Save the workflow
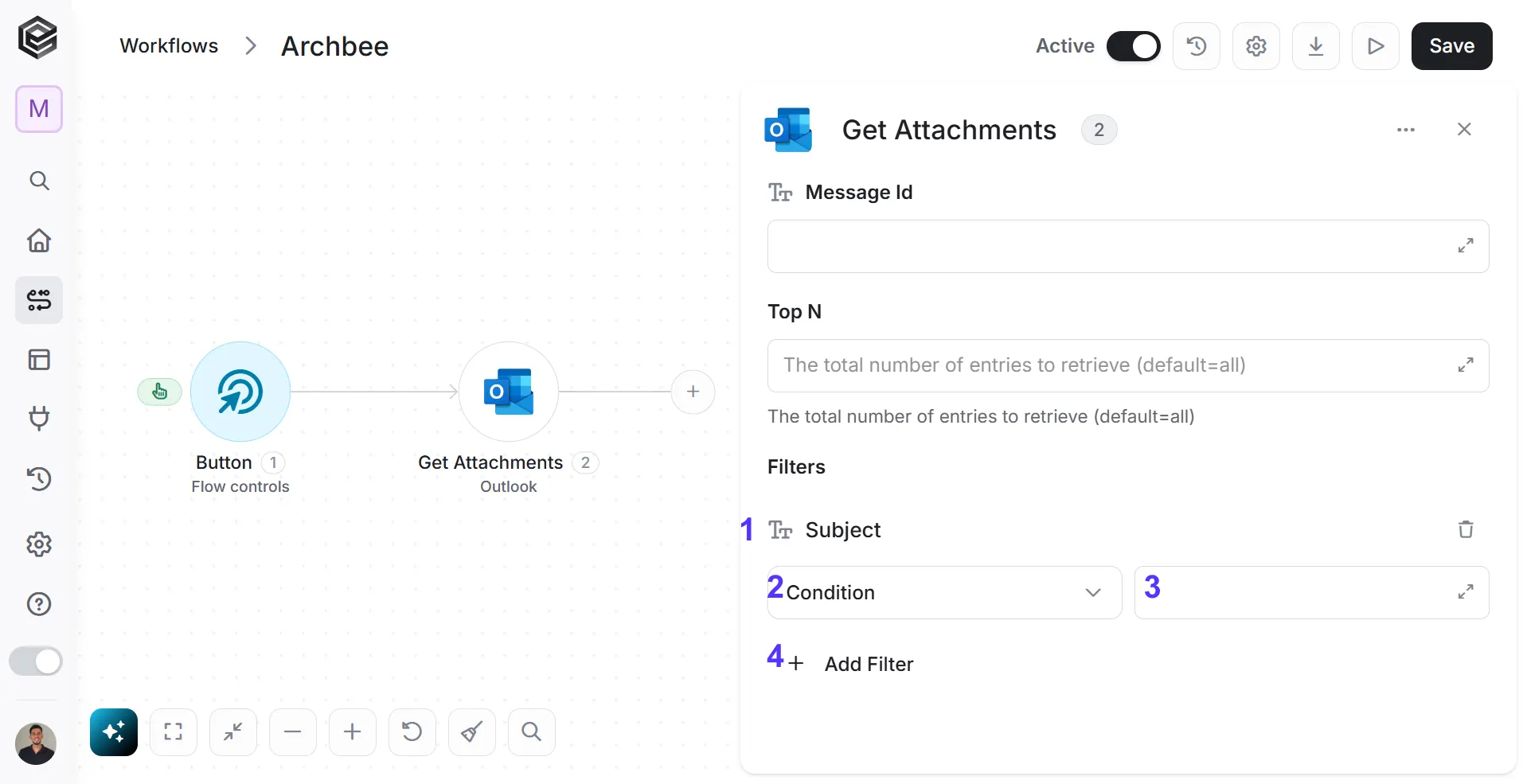 click(1452, 46)
